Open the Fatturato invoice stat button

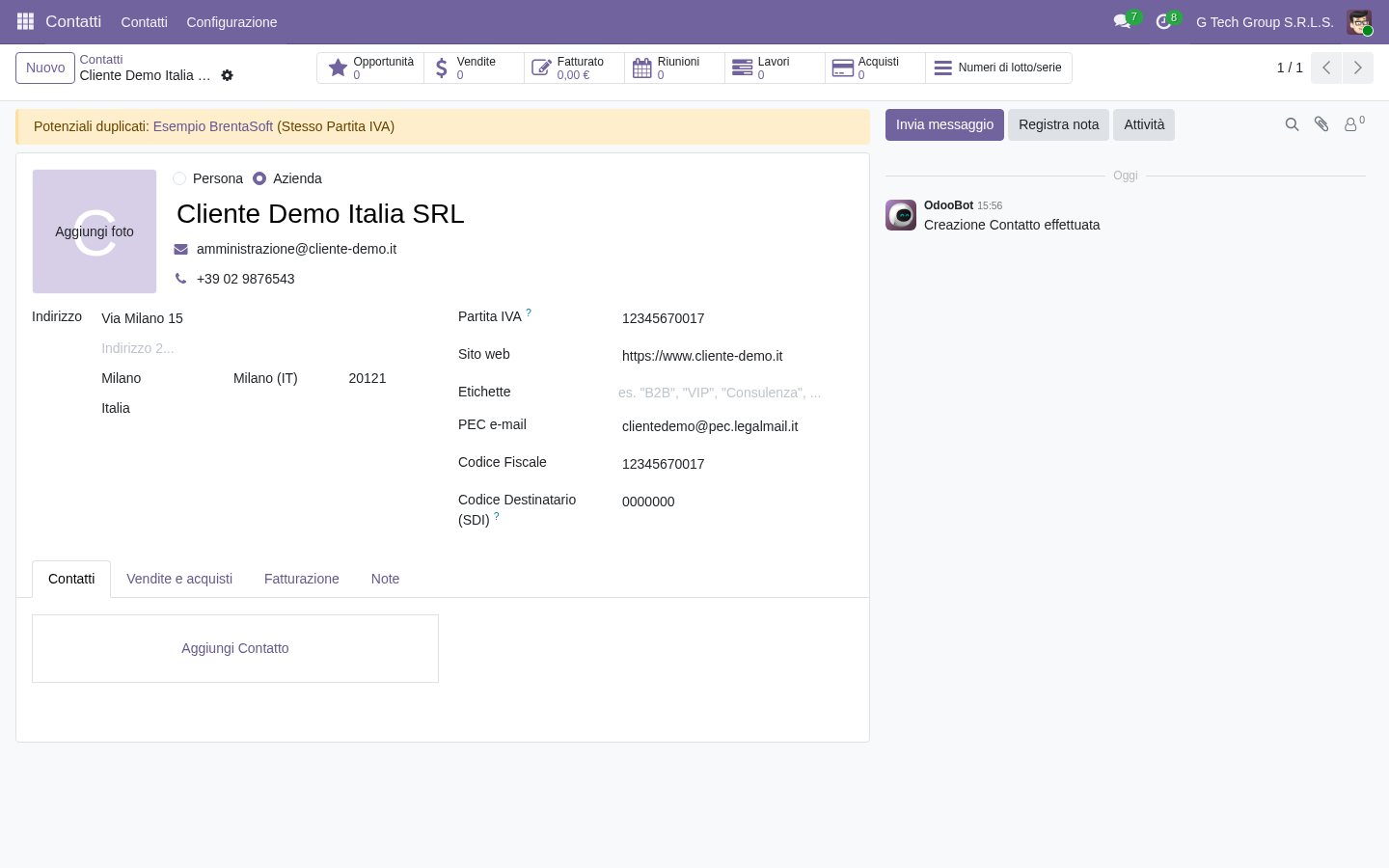pyautogui.click(x=574, y=68)
